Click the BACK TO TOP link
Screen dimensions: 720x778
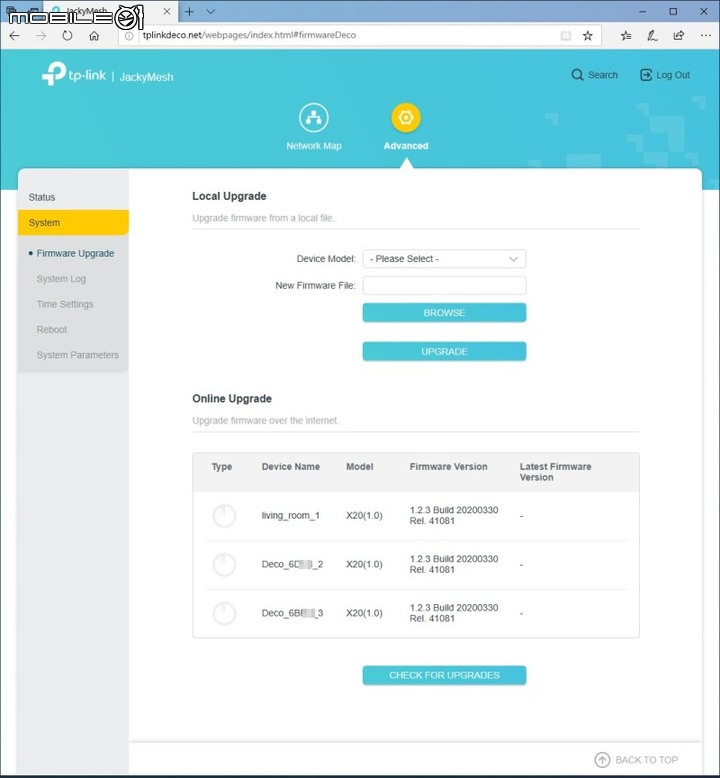click(x=646, y=760)
